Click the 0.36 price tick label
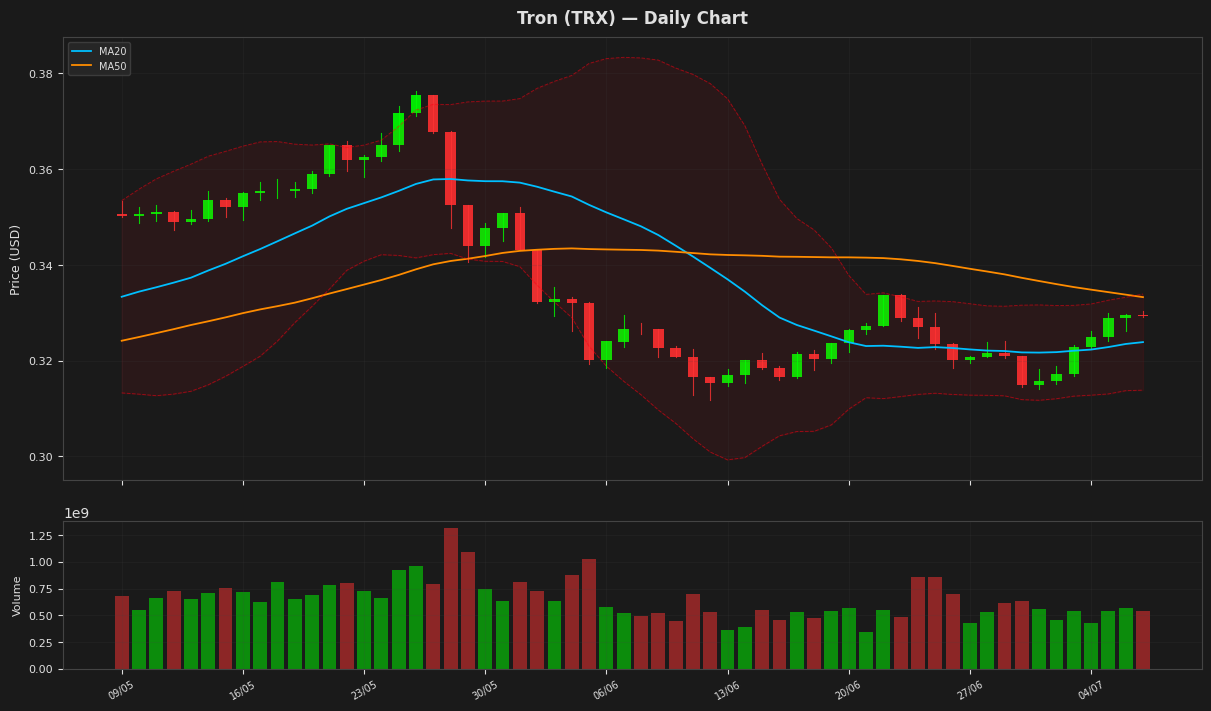Image resolution: width=1211 pixels, height=711 pixels. pos(42,170)
